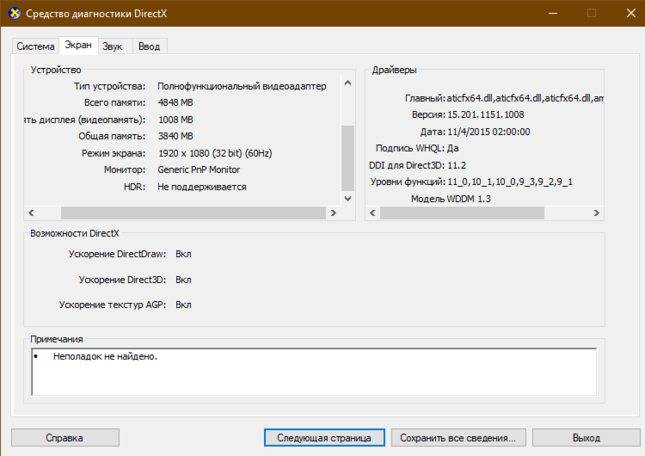Click the '4848 MB' total memory value
The image size is (645, 456).
click(x=176, y=103)
